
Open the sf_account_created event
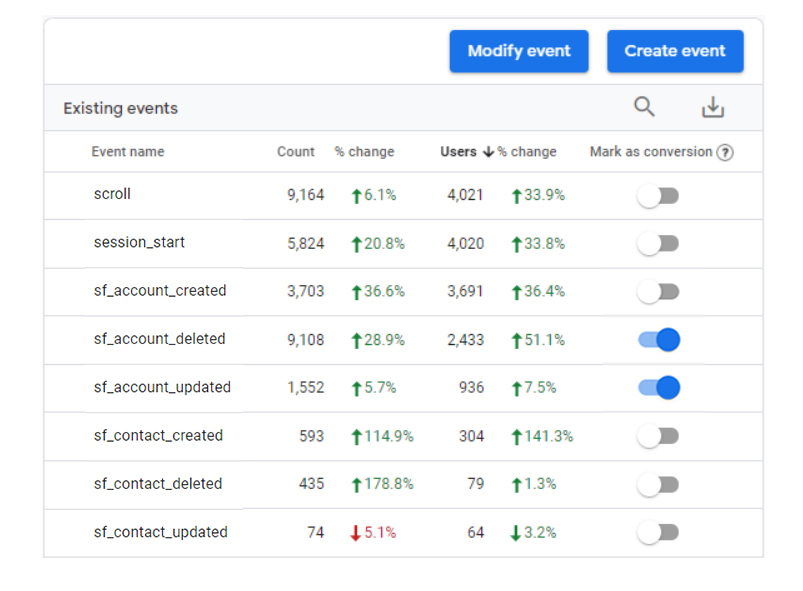pyautogui.click(x=160, y=291)
